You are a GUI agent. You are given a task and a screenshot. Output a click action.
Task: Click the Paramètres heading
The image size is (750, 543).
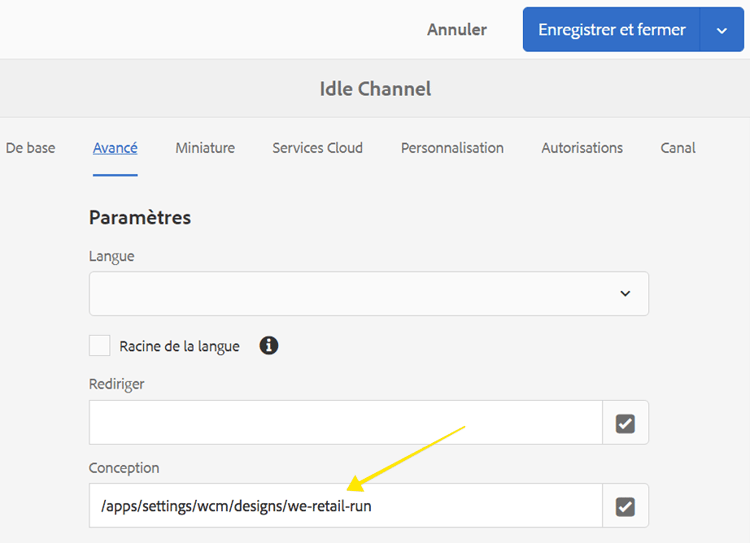click(140, 218)
